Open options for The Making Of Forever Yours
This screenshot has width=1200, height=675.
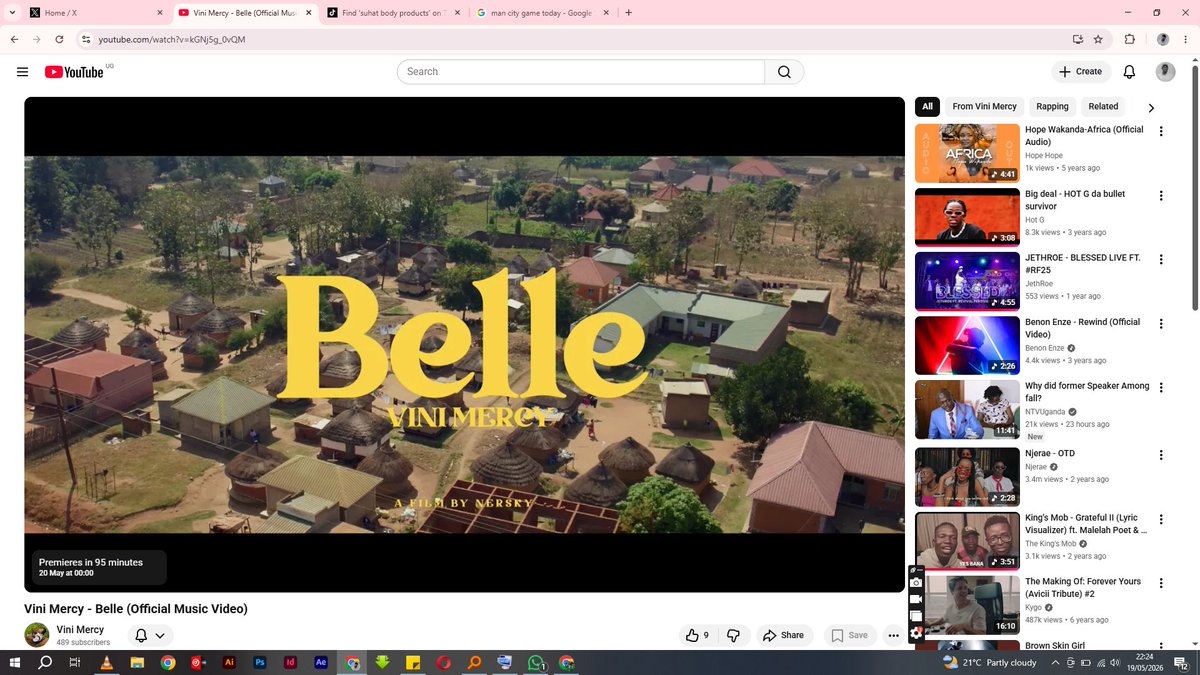pyautogui.click(x=1161, y=583)
